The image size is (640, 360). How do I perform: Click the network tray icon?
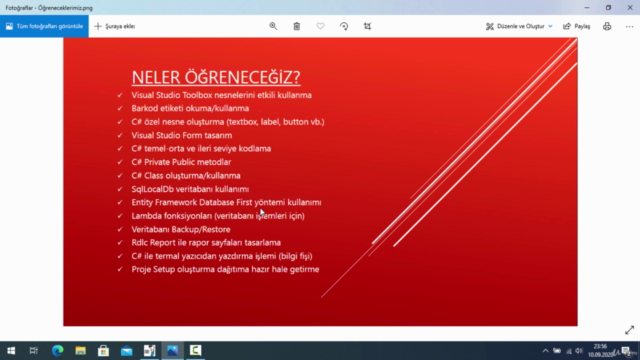point(568,351)
